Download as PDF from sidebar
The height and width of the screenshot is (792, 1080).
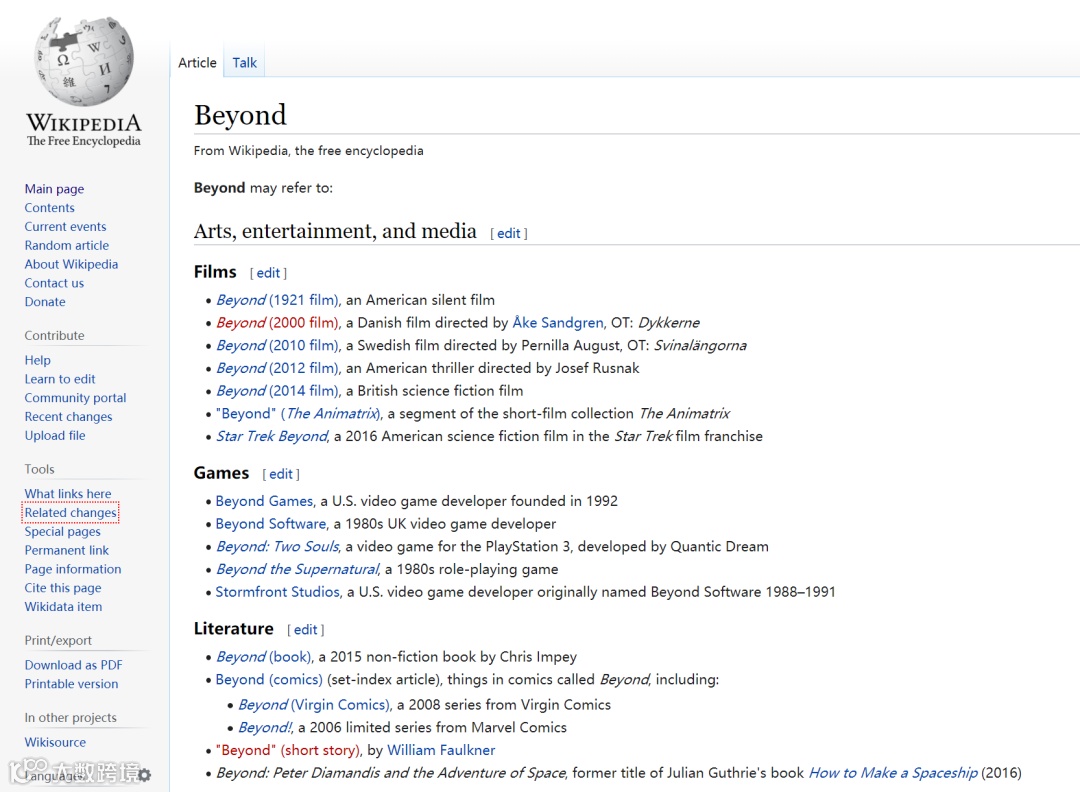pos(74,665)
